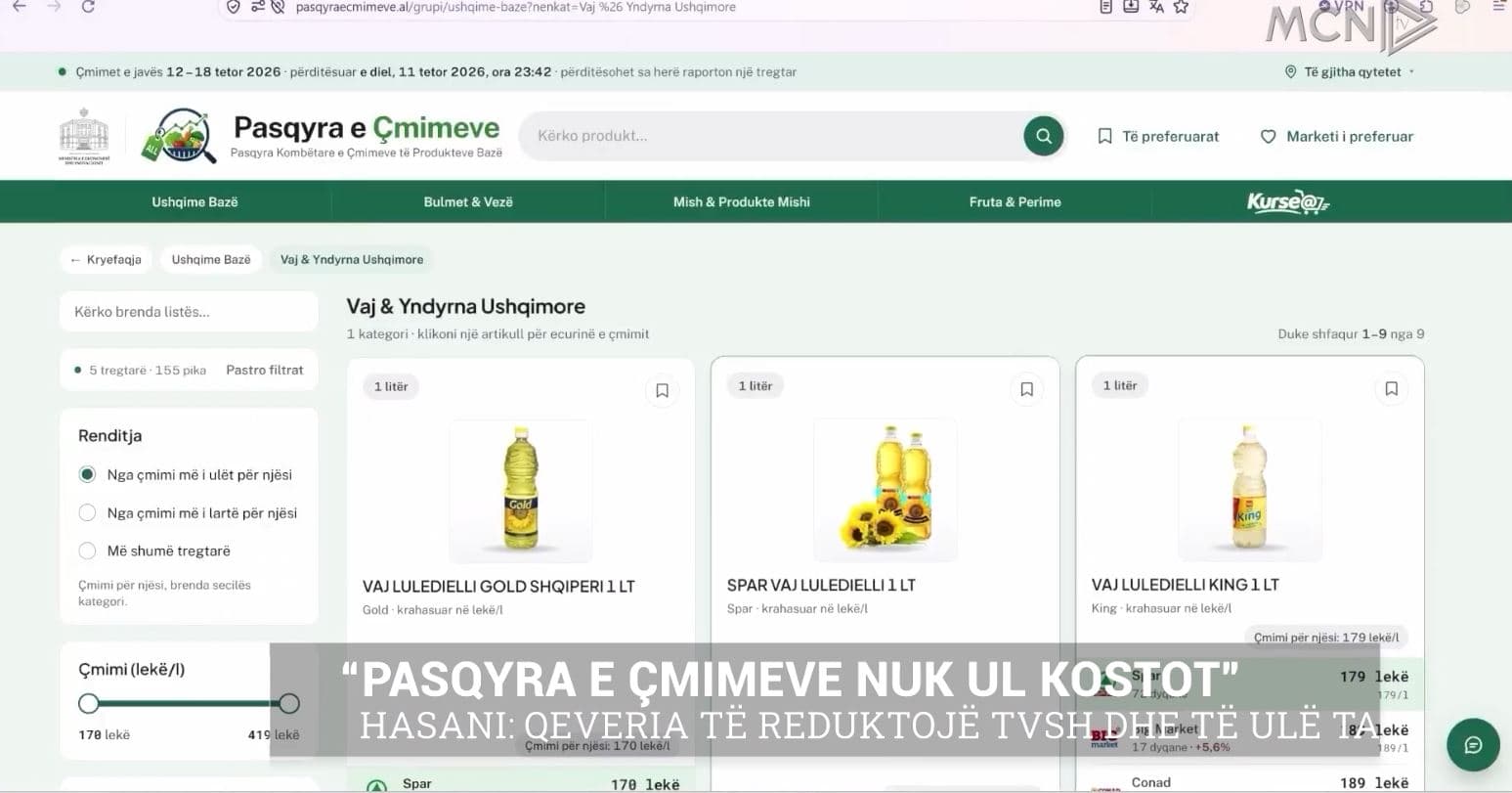Viewport: 1512px width, 793px height.
Task: Open the browser translate icon
Action: tap(1156, 7)
